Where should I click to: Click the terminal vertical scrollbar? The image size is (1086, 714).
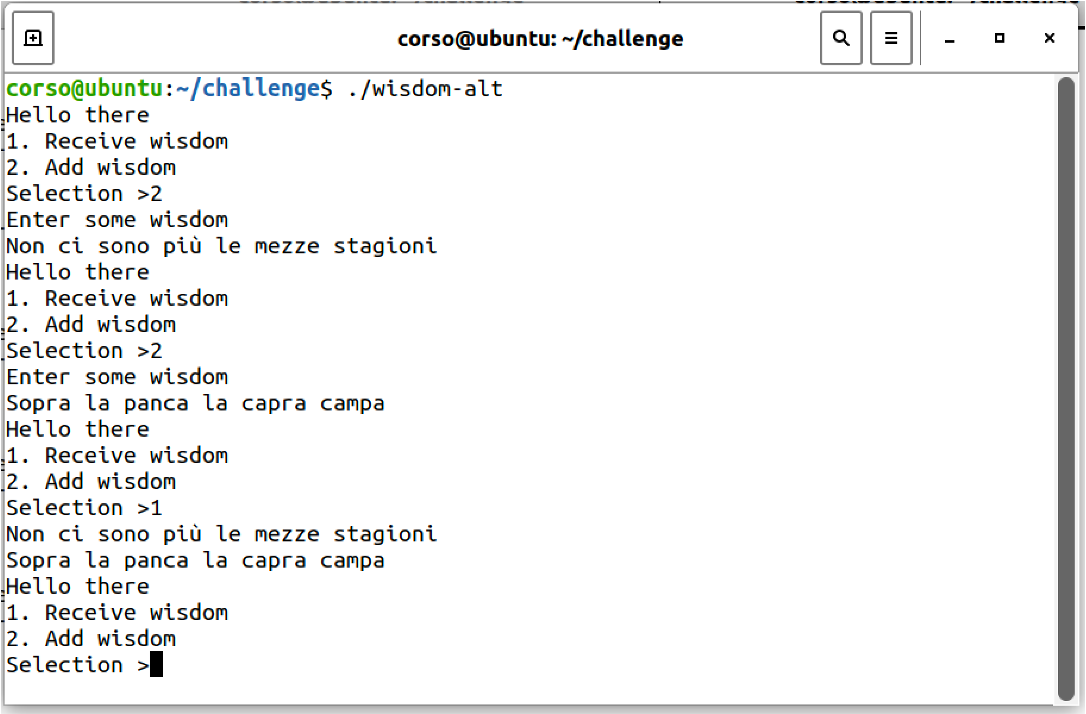click(x=1066, y=389)
